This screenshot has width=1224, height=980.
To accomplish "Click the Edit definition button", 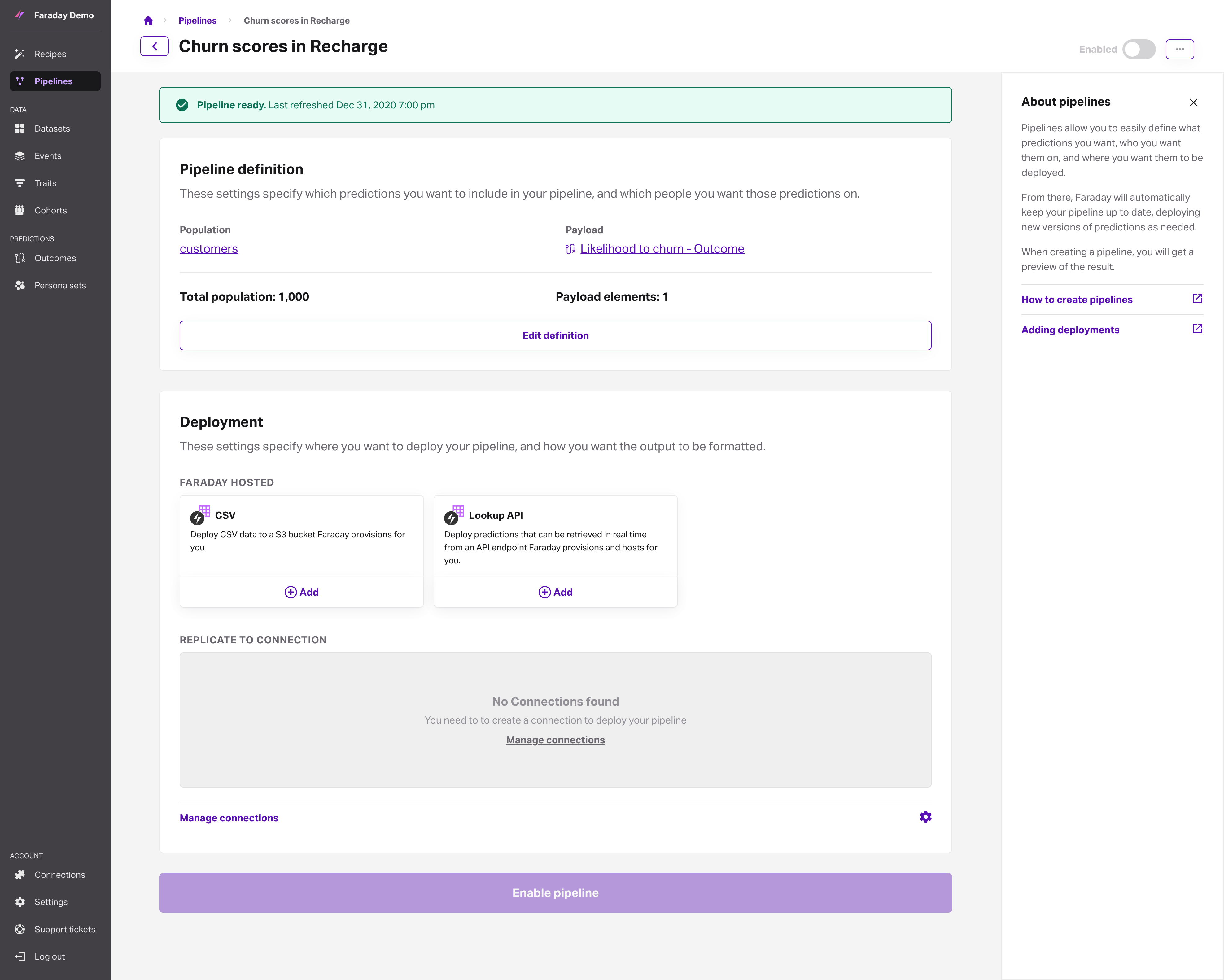I will (x=555, y=335).
